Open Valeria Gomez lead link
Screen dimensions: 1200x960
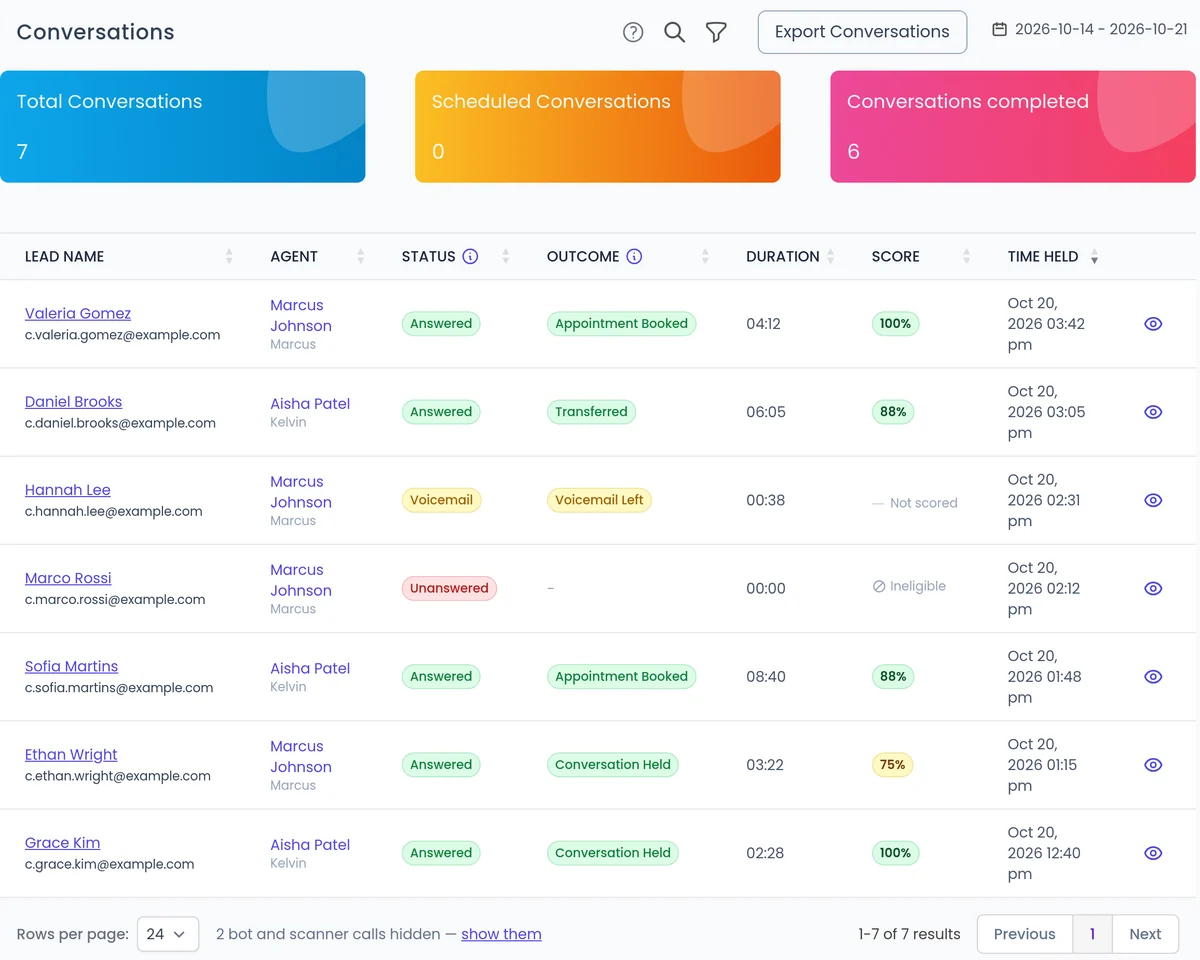[78, 313]
